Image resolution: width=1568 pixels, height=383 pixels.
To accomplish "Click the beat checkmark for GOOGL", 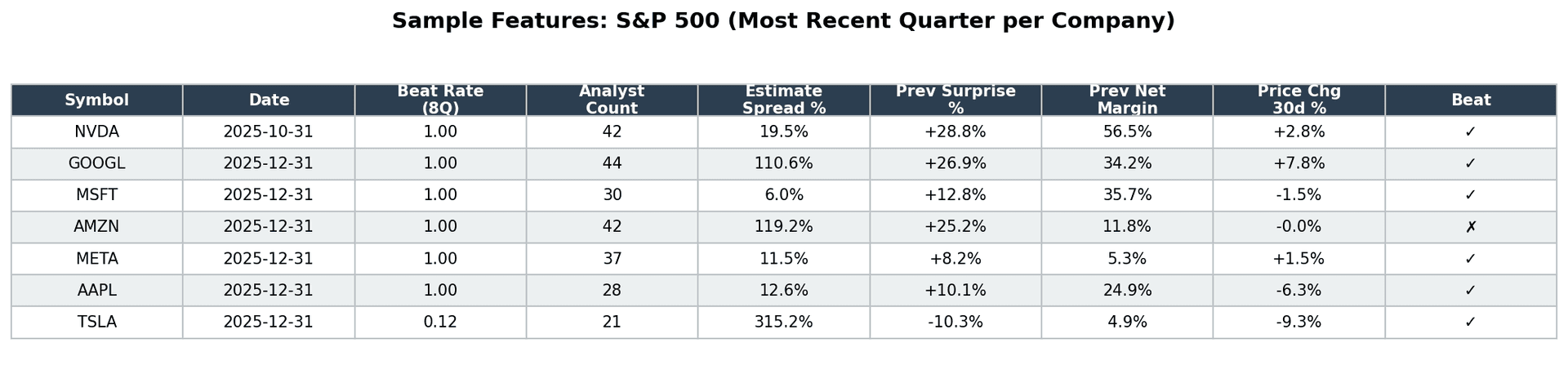I will pos(1470,164).
